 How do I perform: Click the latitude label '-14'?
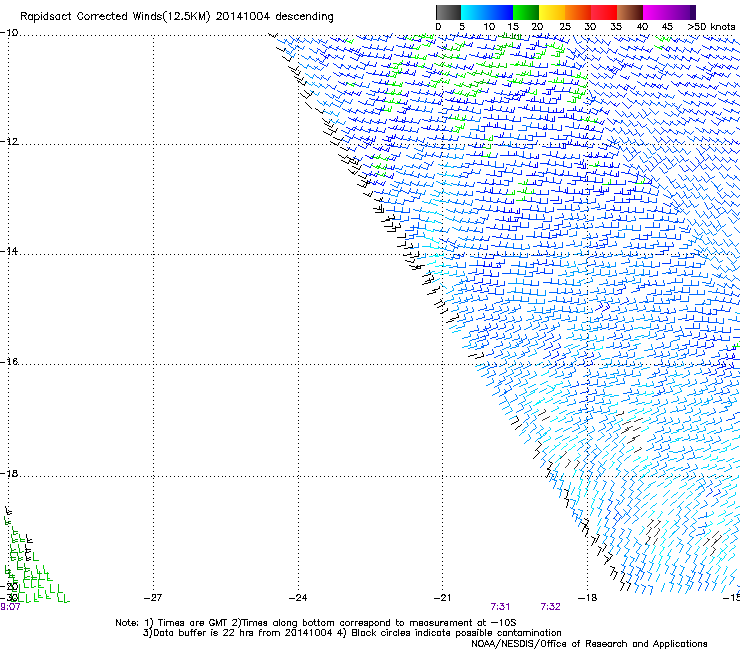[9, 251]
